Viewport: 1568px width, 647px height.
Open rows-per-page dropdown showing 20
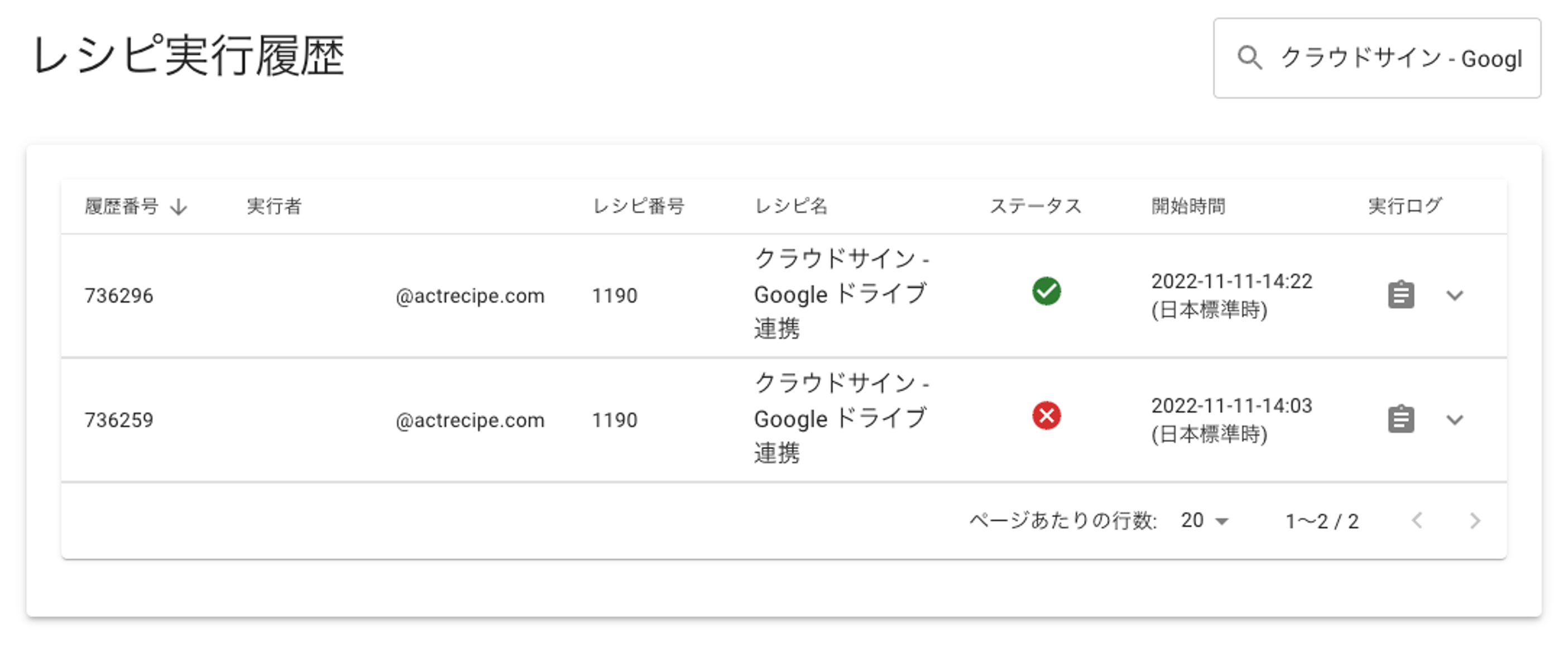[1205, 521]
